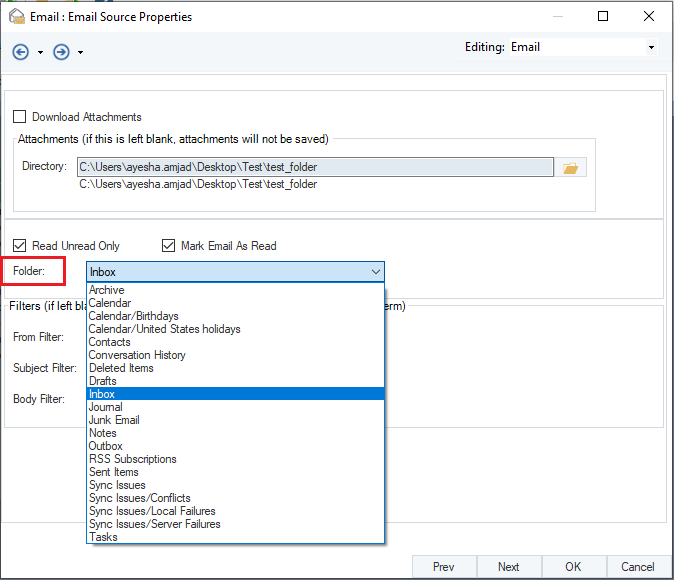Click the Next button
674x580 pixels.
point(508,567)
